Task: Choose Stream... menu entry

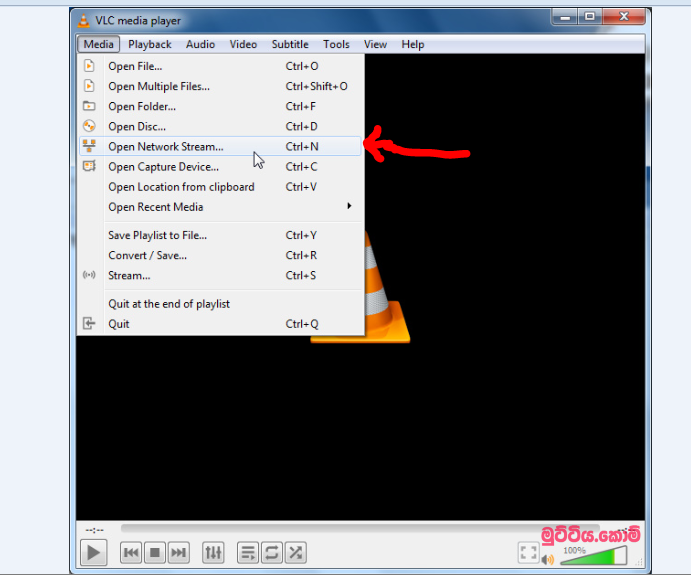Action: point(220,275)
